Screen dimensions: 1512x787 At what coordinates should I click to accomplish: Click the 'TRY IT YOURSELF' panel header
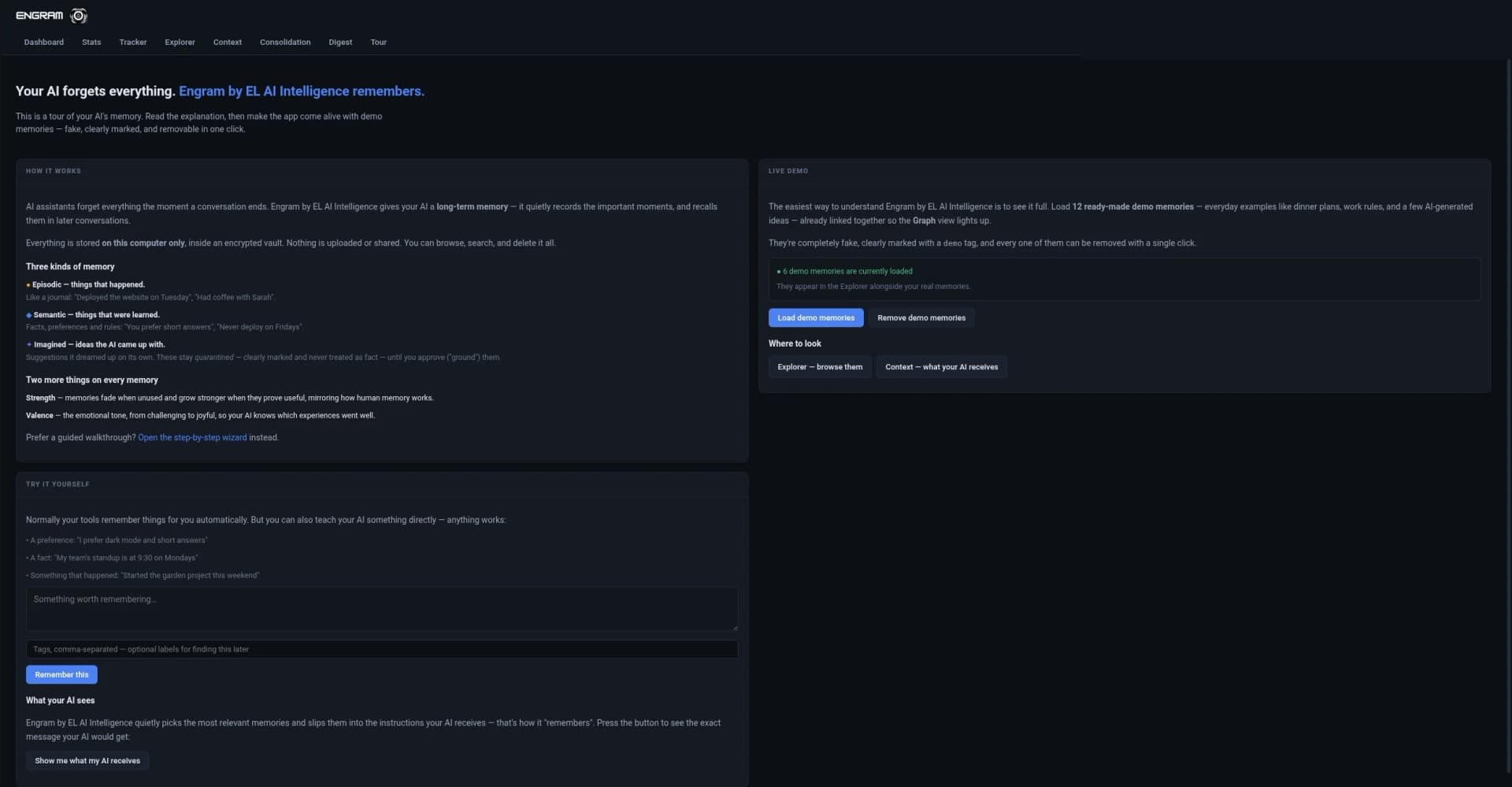pyautogui.click(x=57, y=484)
